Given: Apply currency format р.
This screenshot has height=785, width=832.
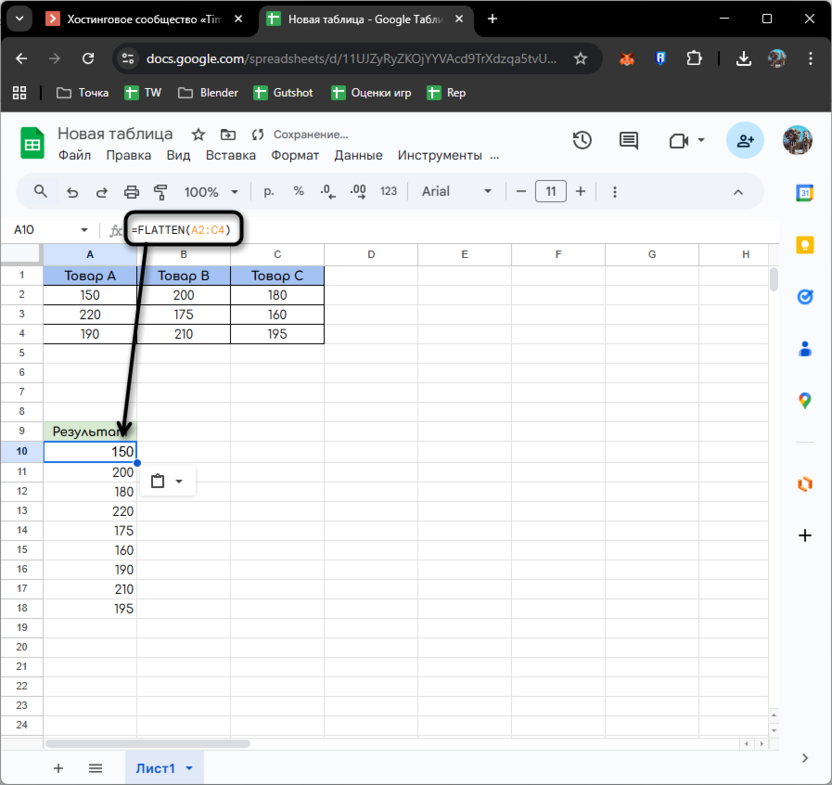Looking at the screenshot, I should pos(269,192).
